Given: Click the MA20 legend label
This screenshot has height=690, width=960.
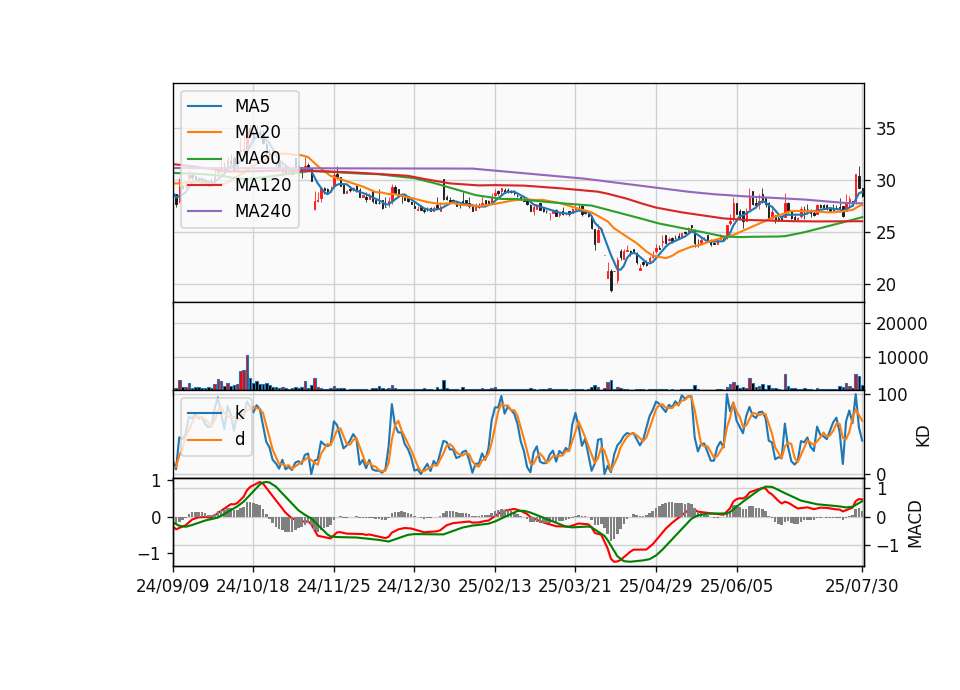Looking at the screenshot, I should coord(257,132).
